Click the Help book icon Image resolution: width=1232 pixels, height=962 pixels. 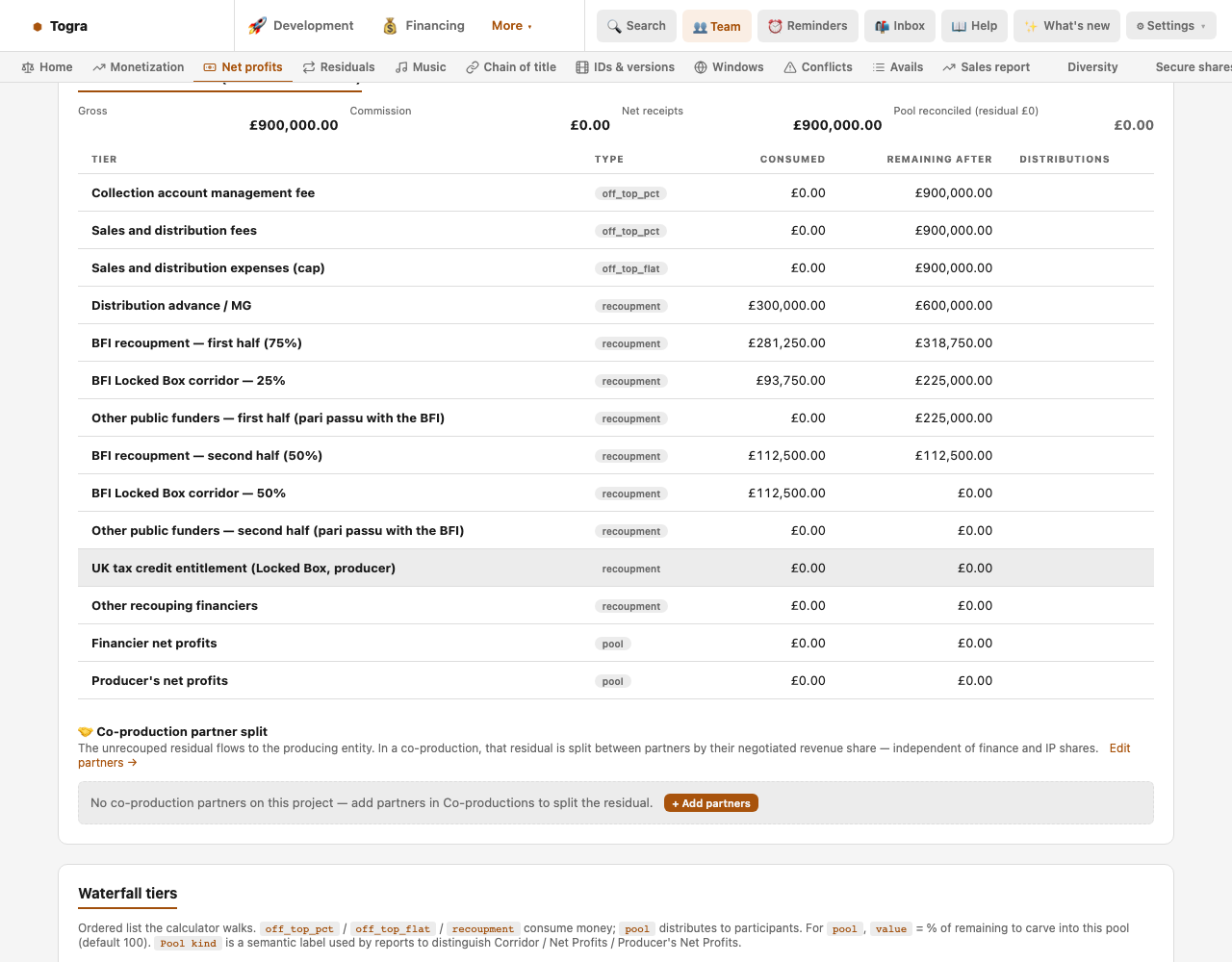click(x=959, y=26)
